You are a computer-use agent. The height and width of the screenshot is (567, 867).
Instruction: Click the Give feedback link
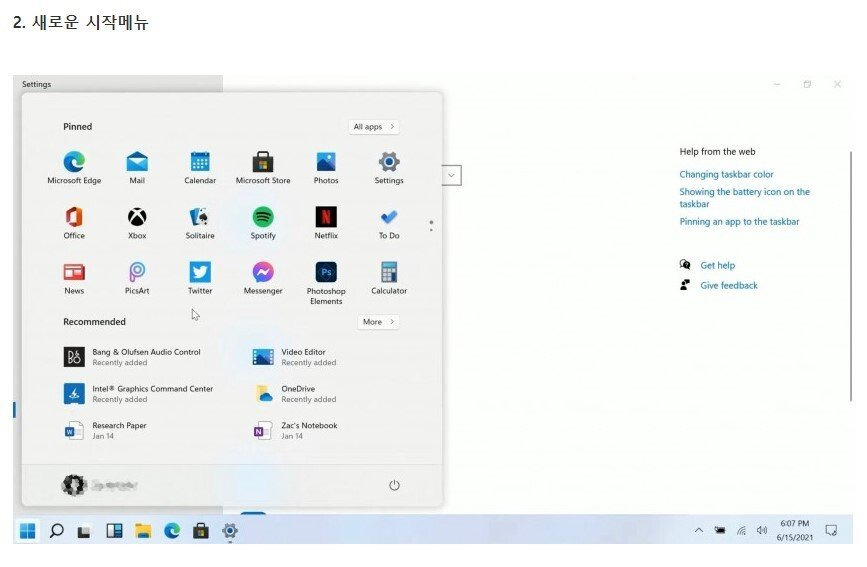coord(729,285)
